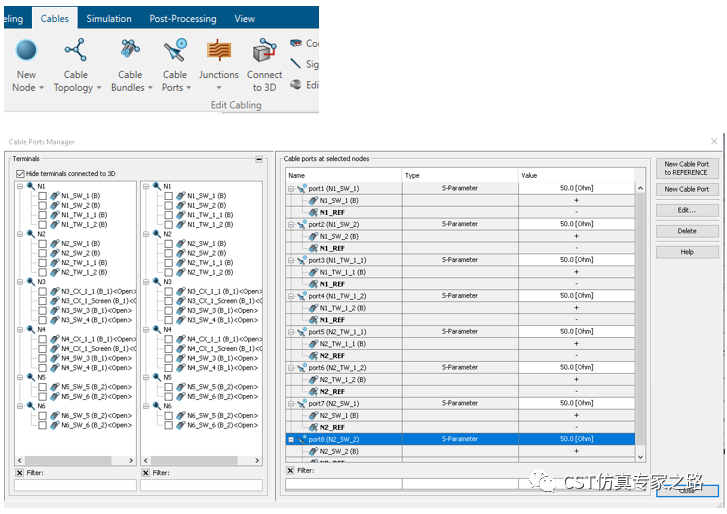Click the second terminals Filter input field

point(201,485)
